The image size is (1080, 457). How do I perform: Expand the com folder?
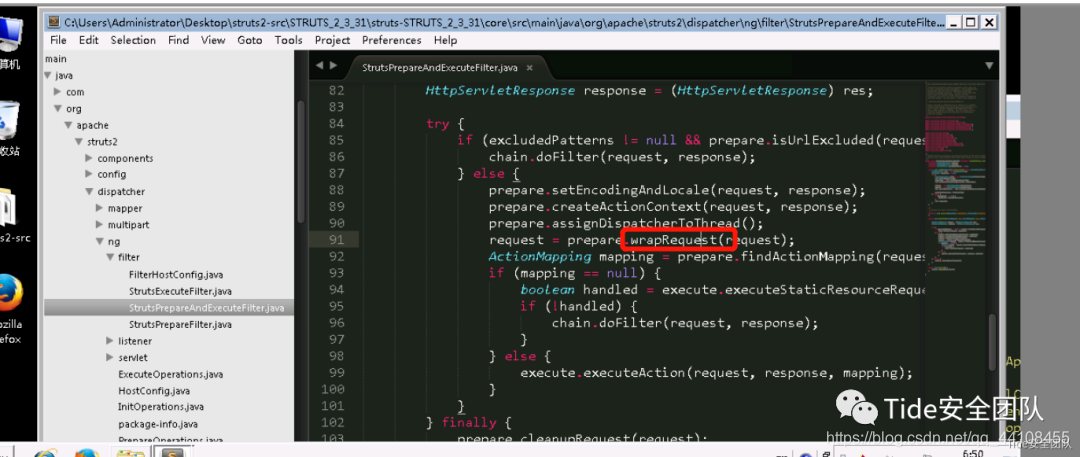coord(58,92)
